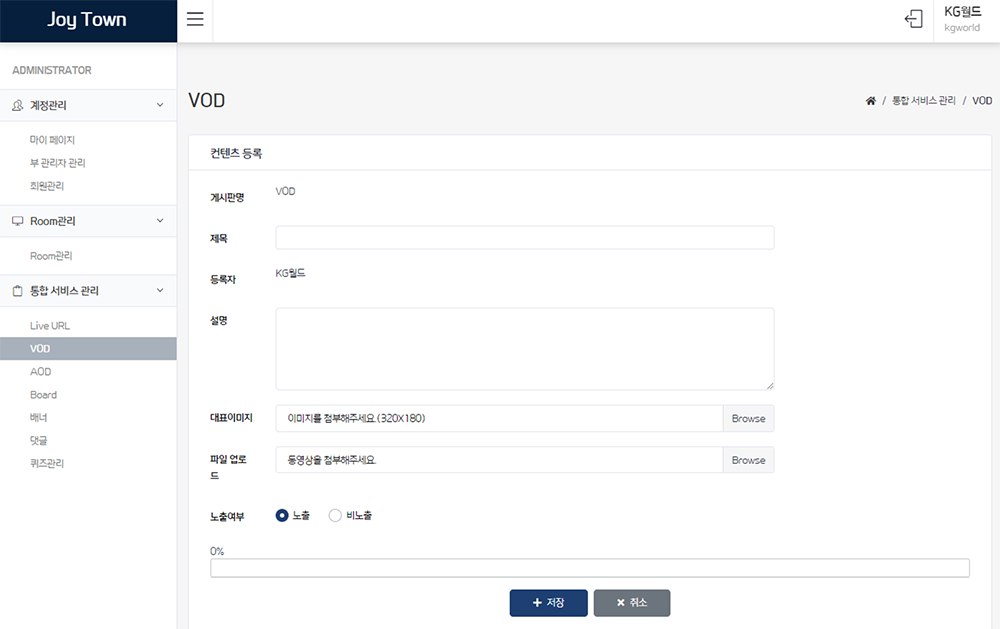Click the clipboard icon beside 통합 서비스 관리
Screen dimensions: 1000x629
pyautogui.click(x=17, y=291)
